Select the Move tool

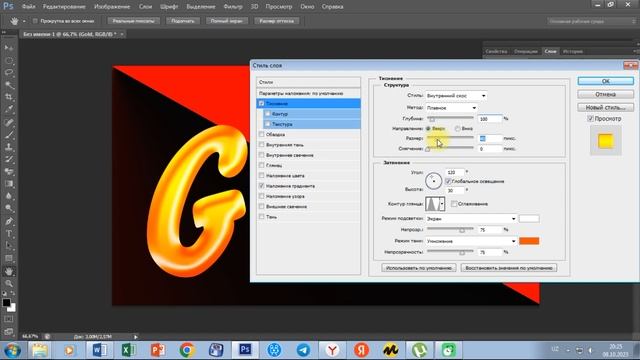[9, 48]
